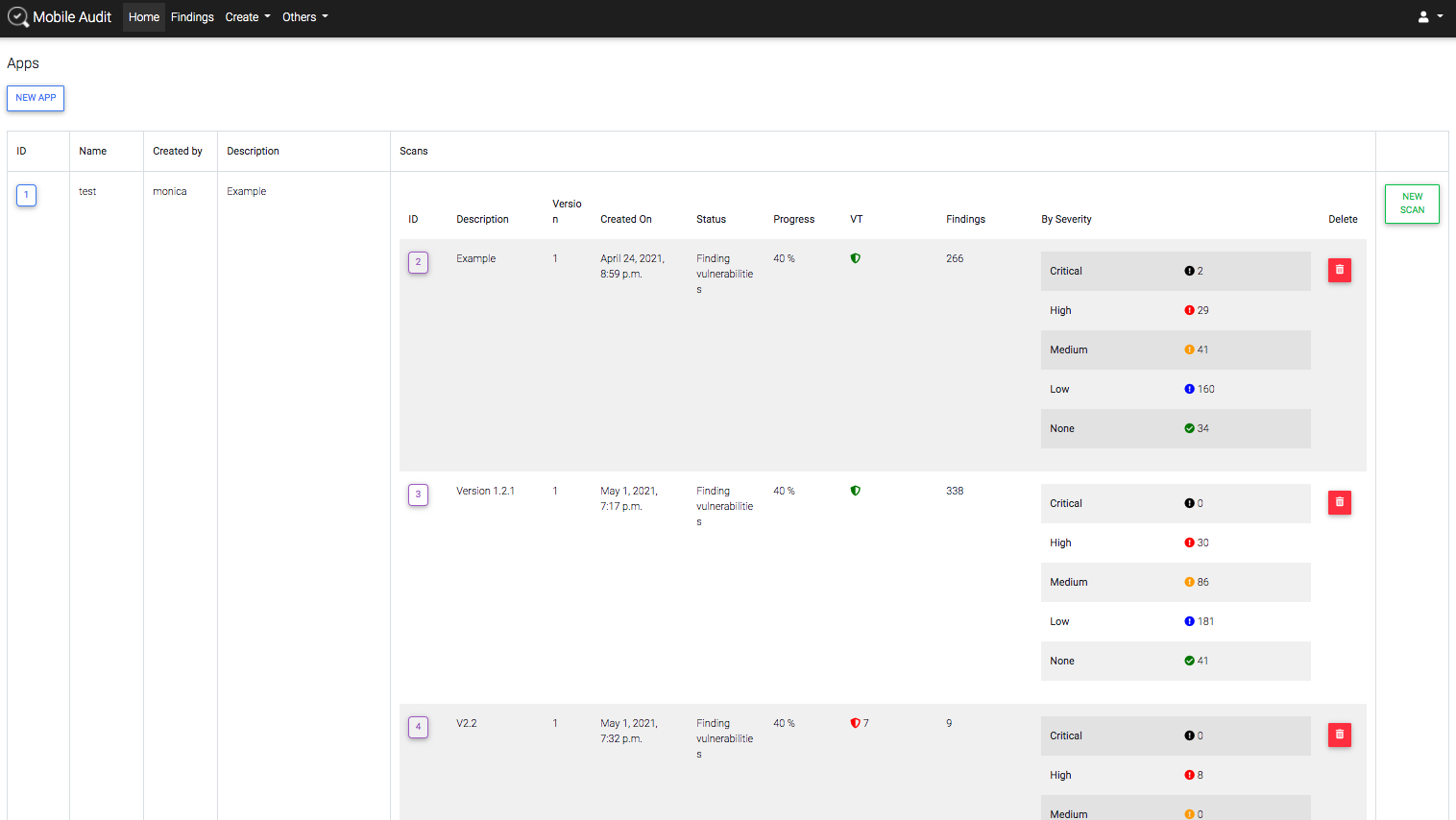This screenshot has width=1456, height=820.
Task: Delete the Version 1.2.1 scan
Action: tap(1340, 503)
